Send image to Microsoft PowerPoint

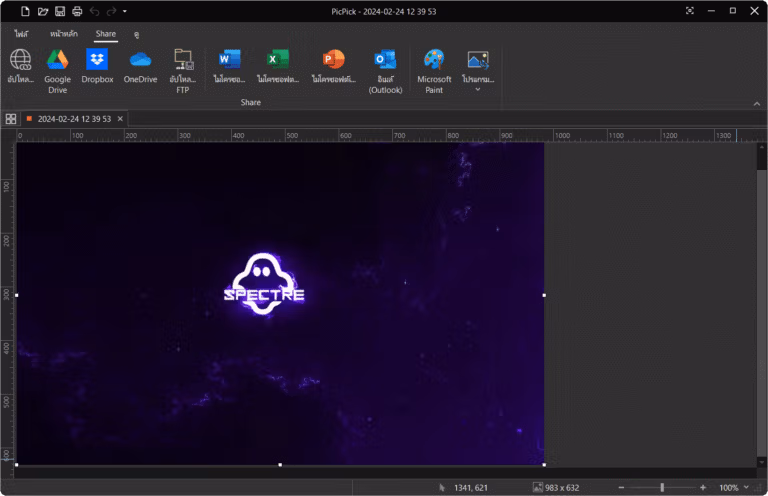pyautogui.click(x=334, y=66)
